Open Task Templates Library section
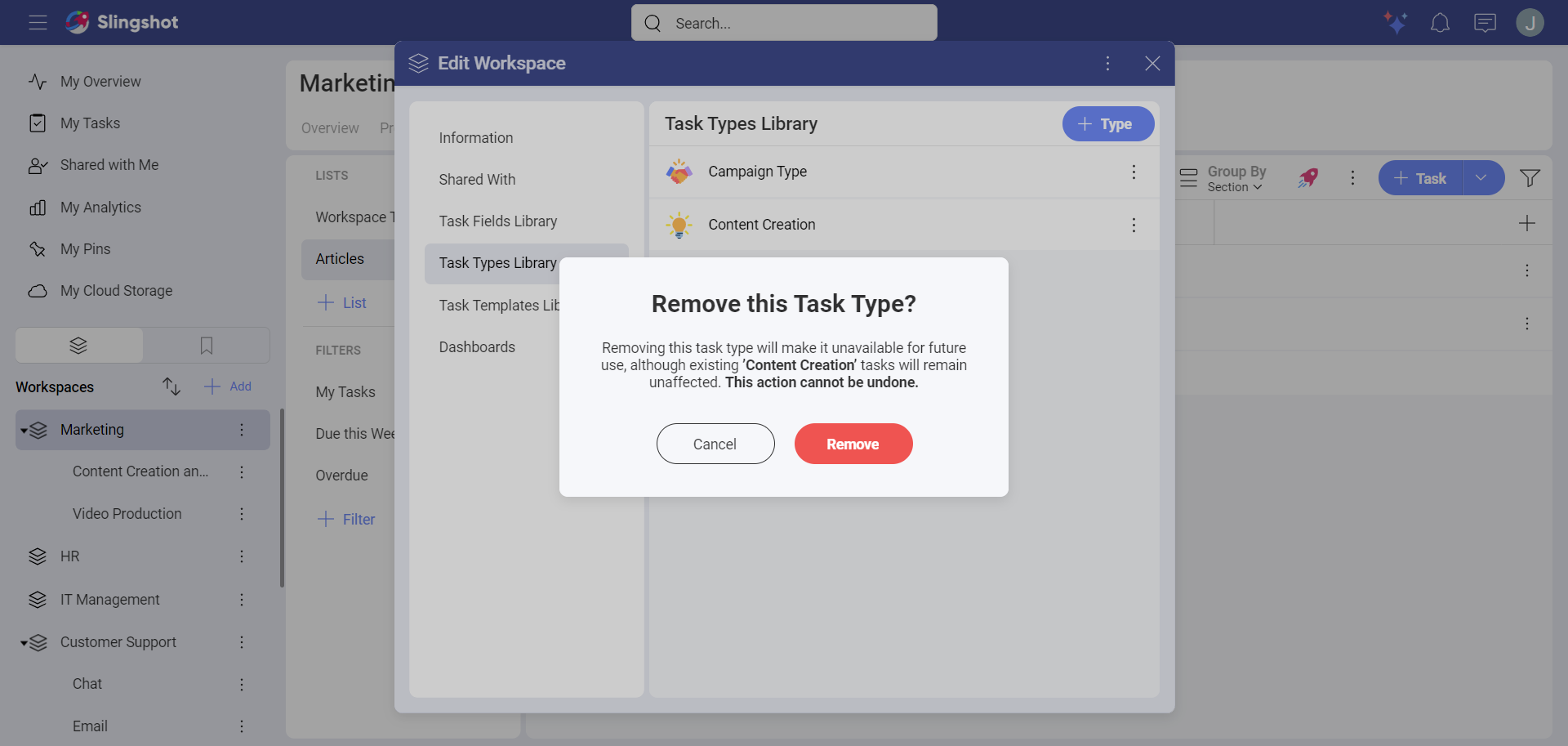The width and height of the screenshot is (1568, 746). point(499,306)
